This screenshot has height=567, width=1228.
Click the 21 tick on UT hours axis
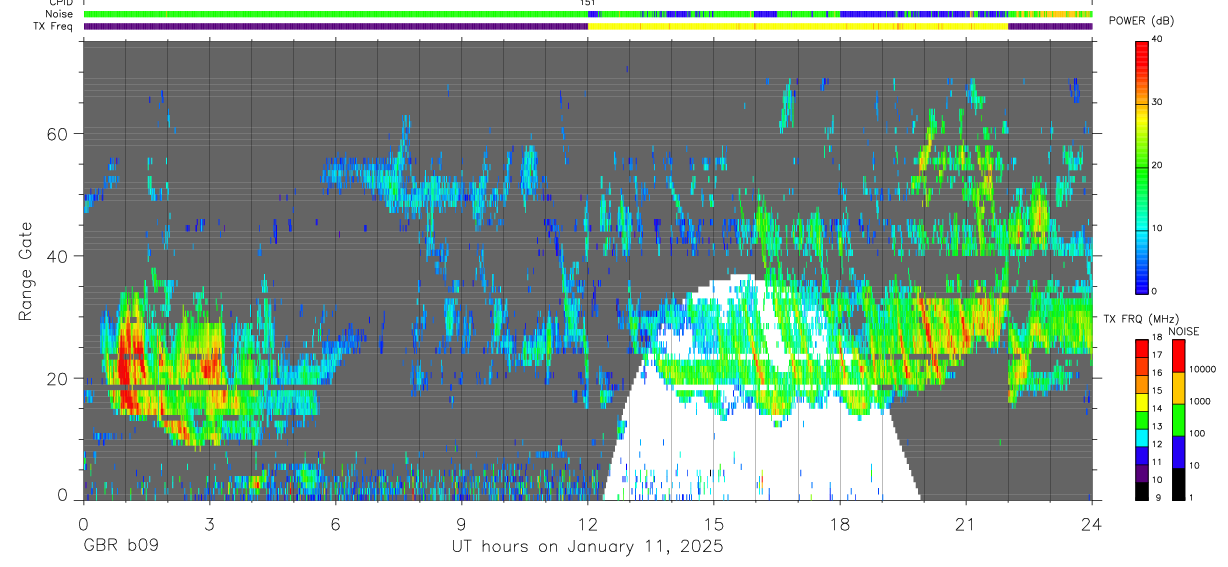coord(966,524)
